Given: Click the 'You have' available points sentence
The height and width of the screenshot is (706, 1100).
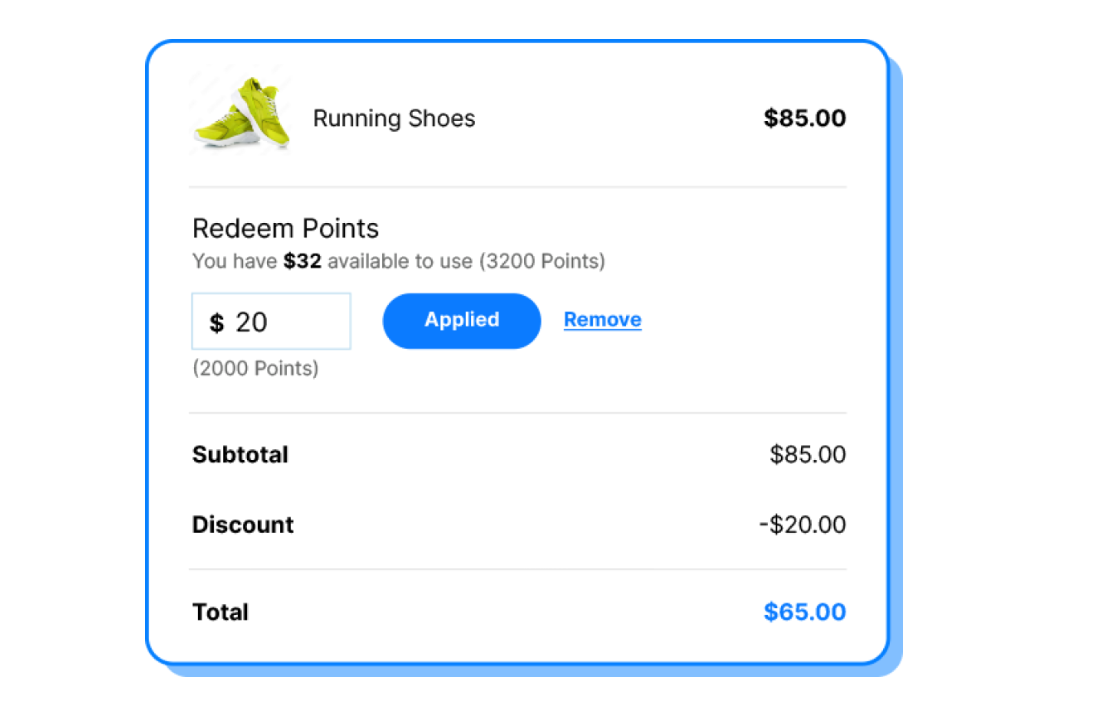Looking at the screenshot, I should click(398, 261).
